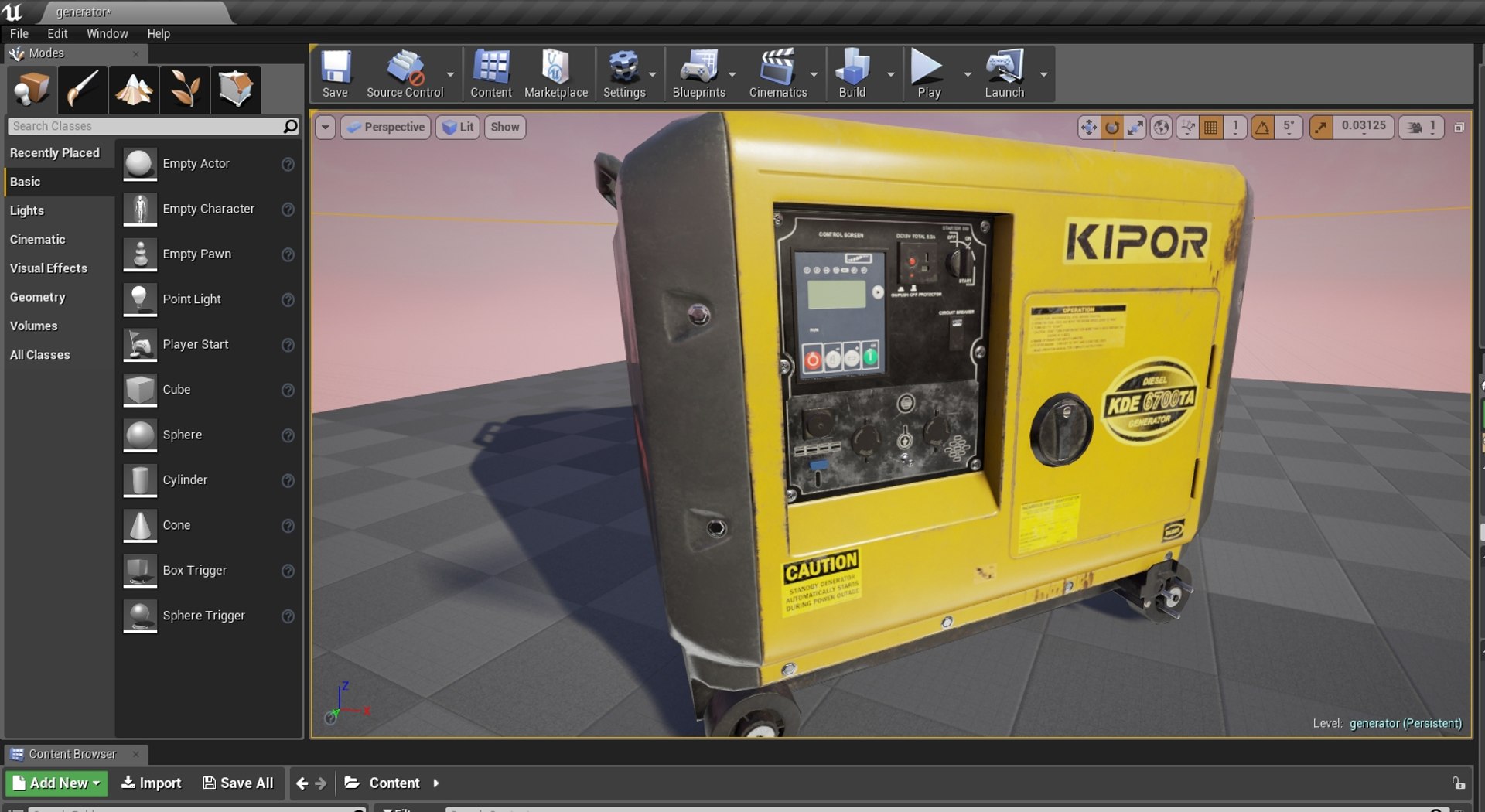Open the Blueprints toolbar icon

point(698,74)
